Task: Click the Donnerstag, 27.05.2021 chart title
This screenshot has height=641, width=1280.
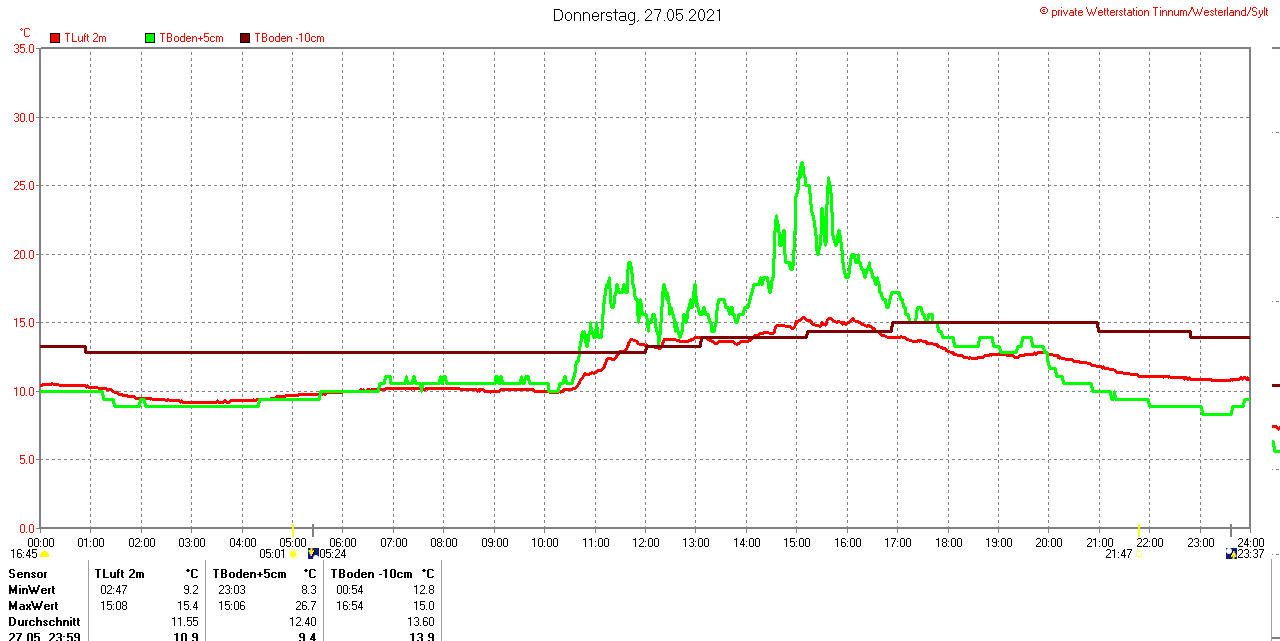Action: tap(637, 15)
